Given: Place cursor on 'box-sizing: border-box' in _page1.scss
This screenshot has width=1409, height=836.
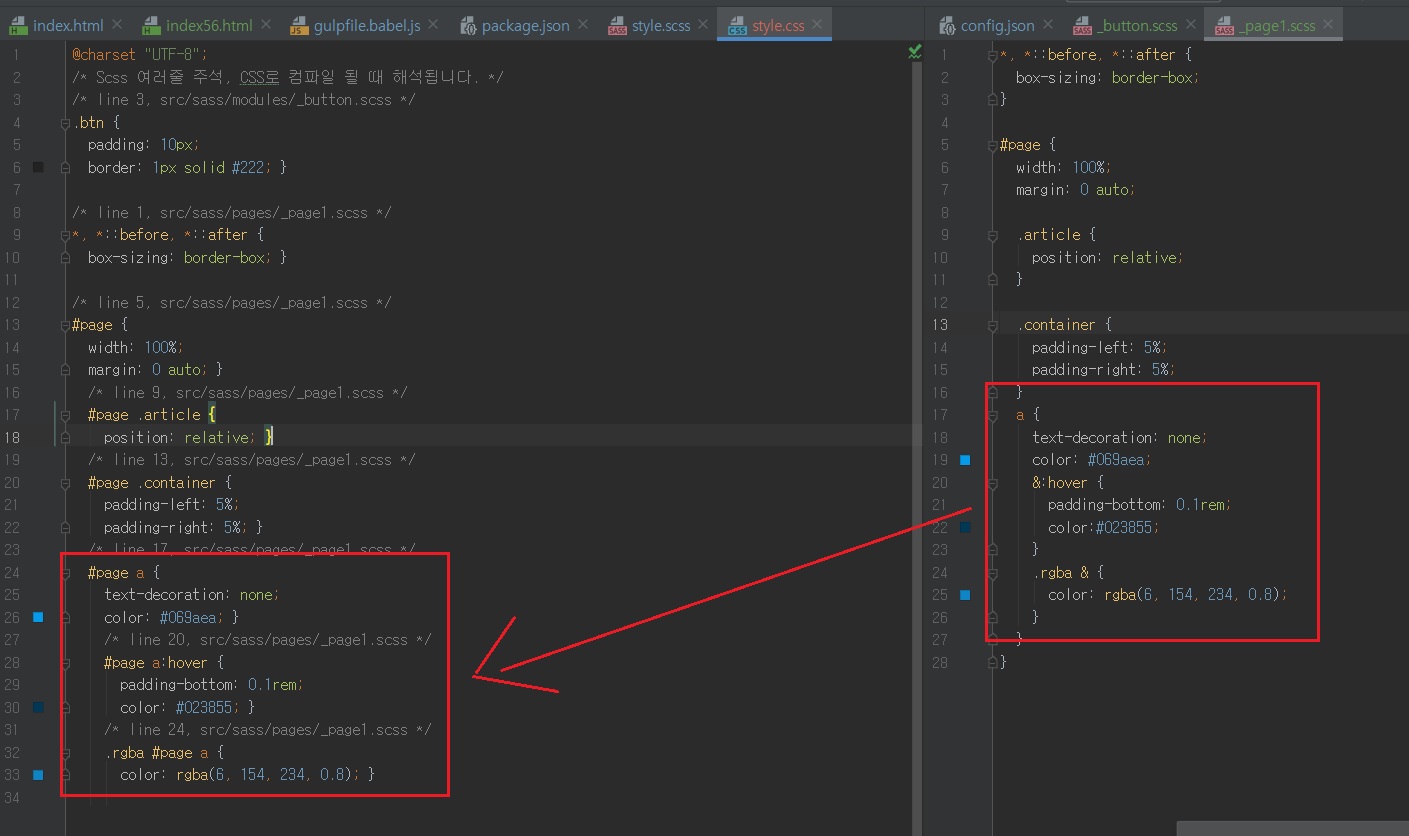Looking at the screenshot, I should (1105, 77).
